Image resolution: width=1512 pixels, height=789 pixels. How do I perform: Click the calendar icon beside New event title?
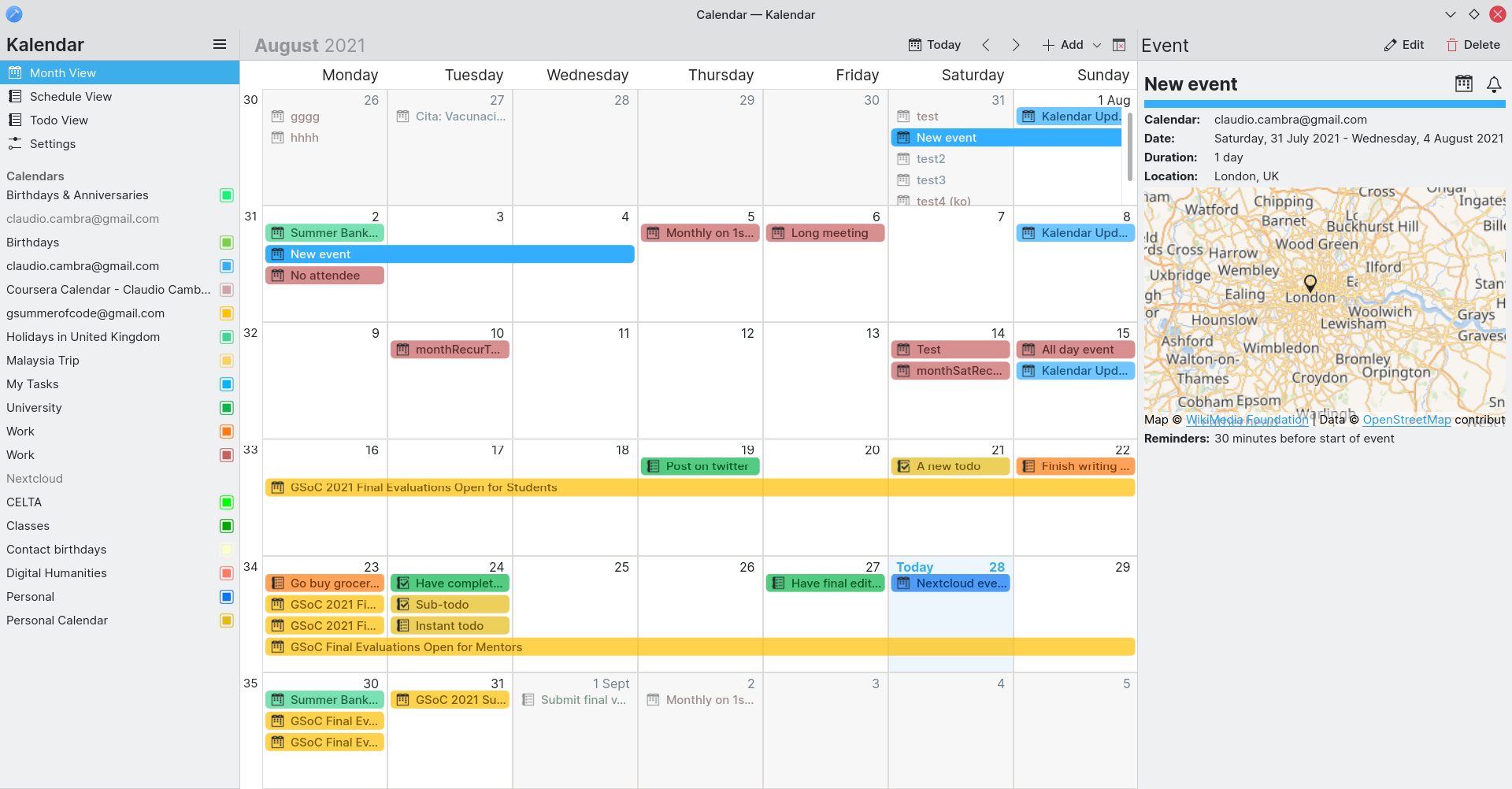pos(1464,84)
